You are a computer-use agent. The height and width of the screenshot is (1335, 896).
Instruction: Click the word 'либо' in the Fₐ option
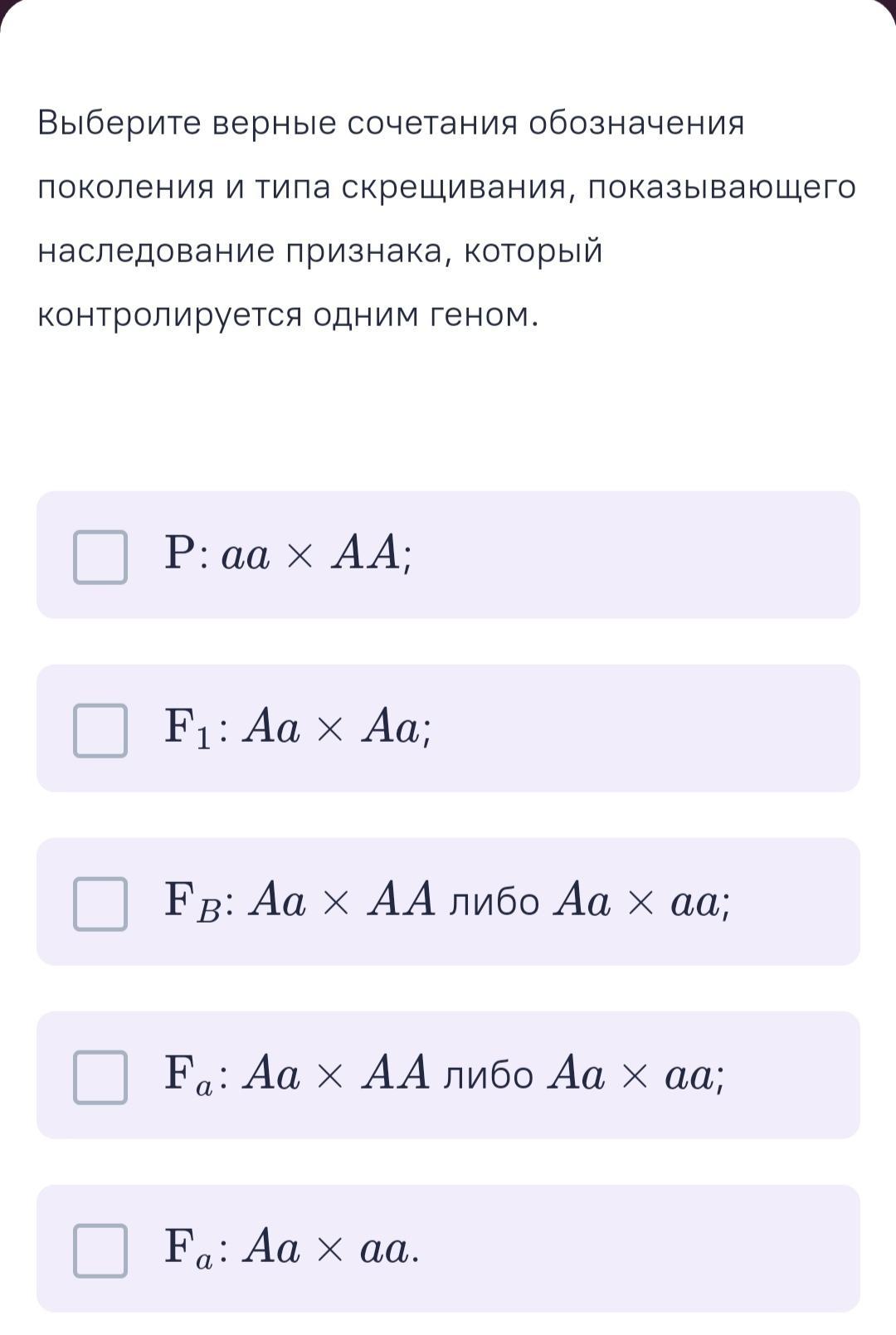pos(489,1075)
